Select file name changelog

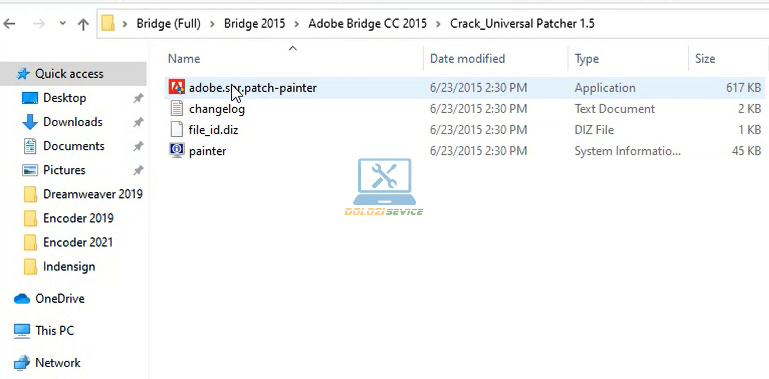click(x=217, y=109)
